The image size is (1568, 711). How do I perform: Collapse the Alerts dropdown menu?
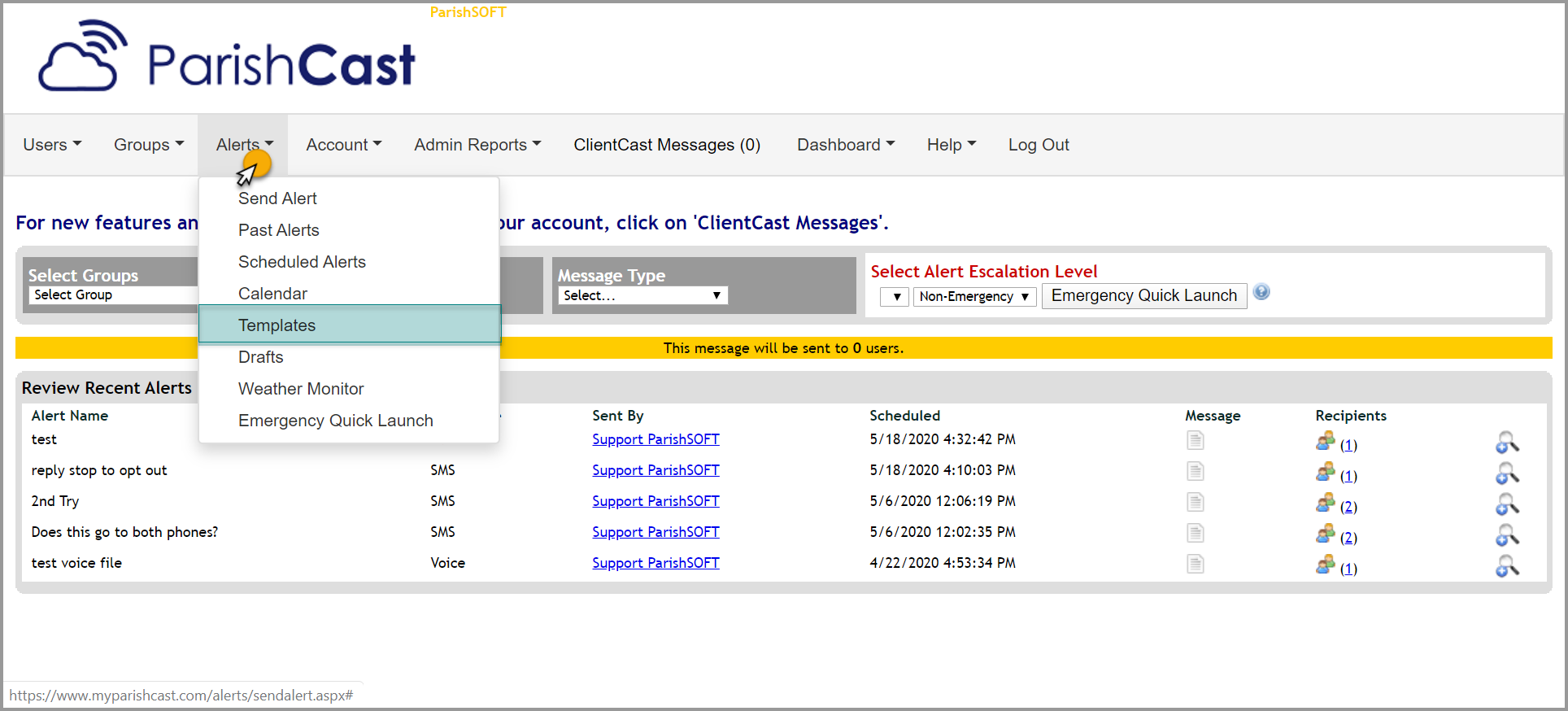(x=244, y=145)
